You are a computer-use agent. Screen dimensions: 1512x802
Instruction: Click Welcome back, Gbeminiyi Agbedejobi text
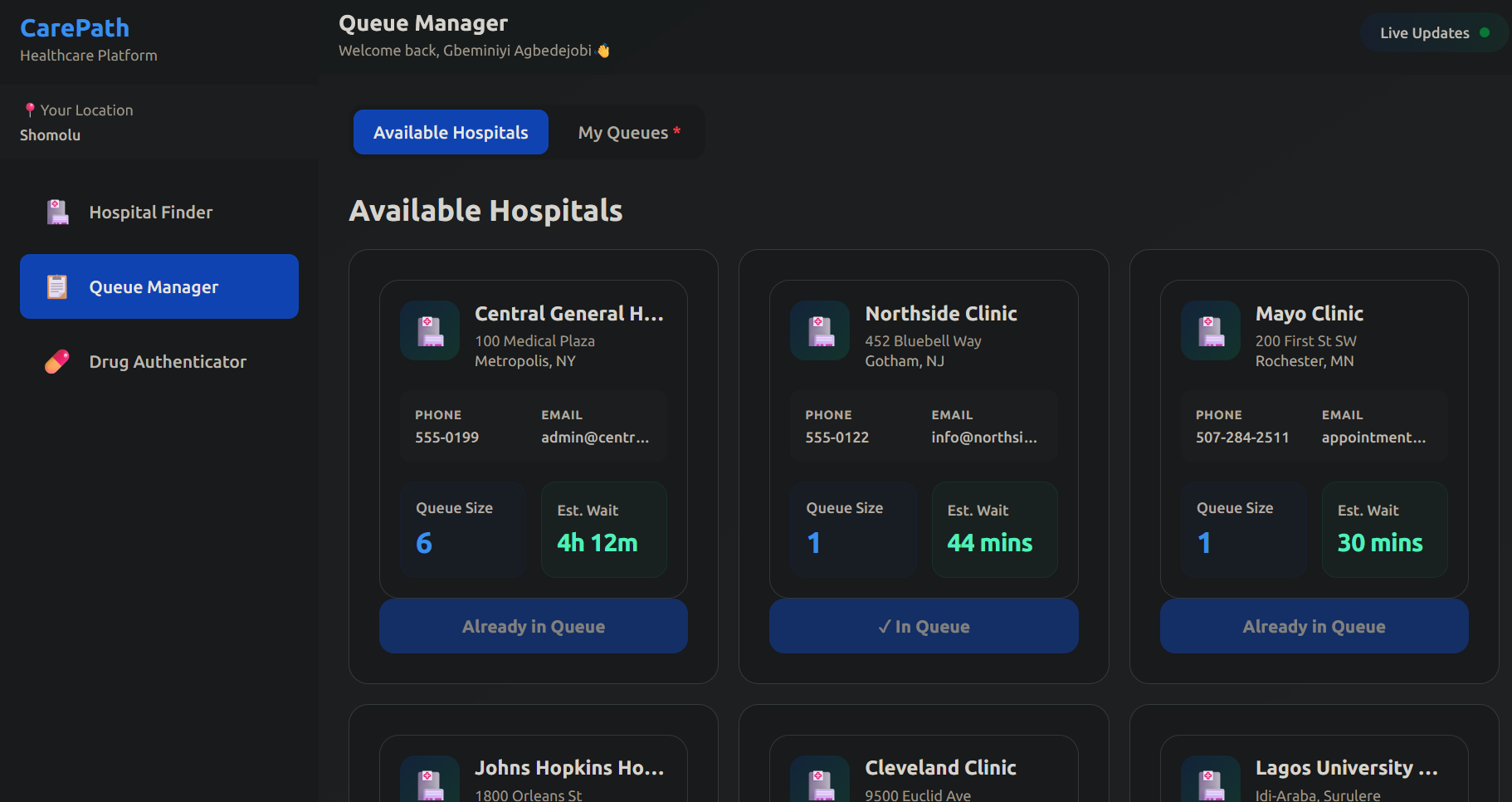pos(465,51)
